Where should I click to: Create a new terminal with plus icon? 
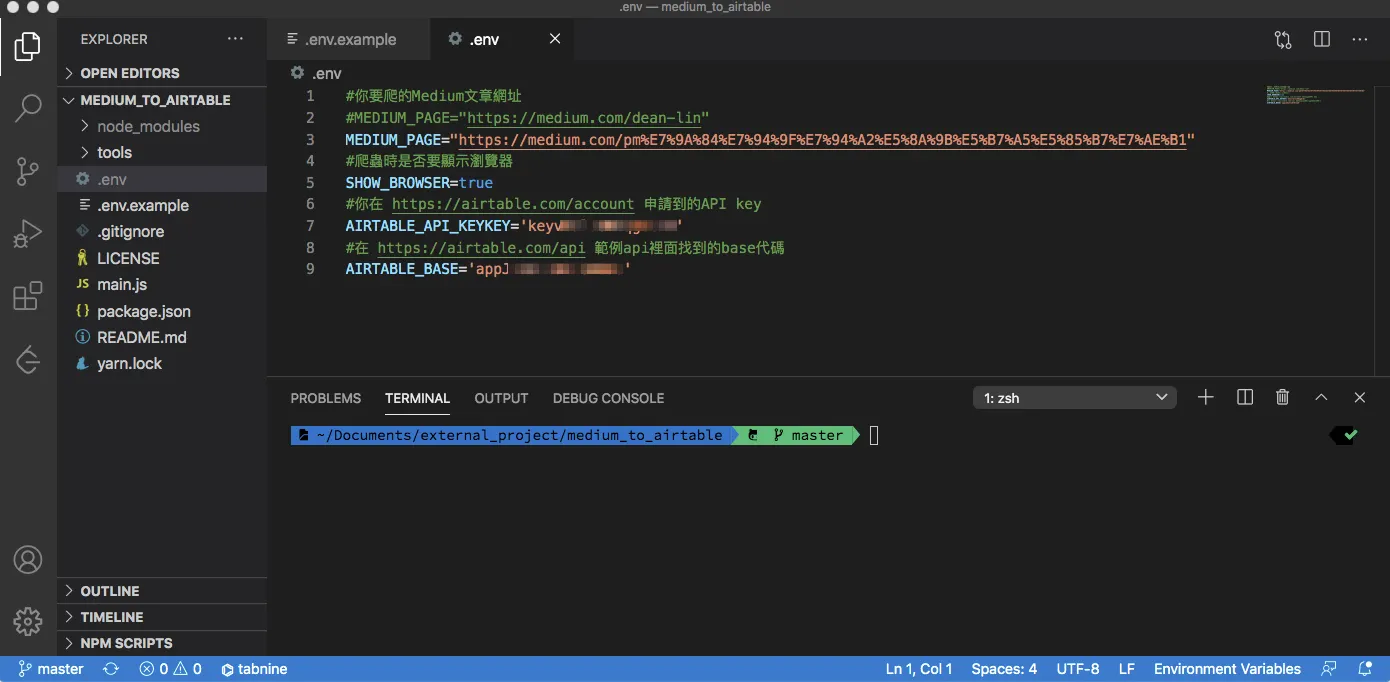click(1206, 397)
